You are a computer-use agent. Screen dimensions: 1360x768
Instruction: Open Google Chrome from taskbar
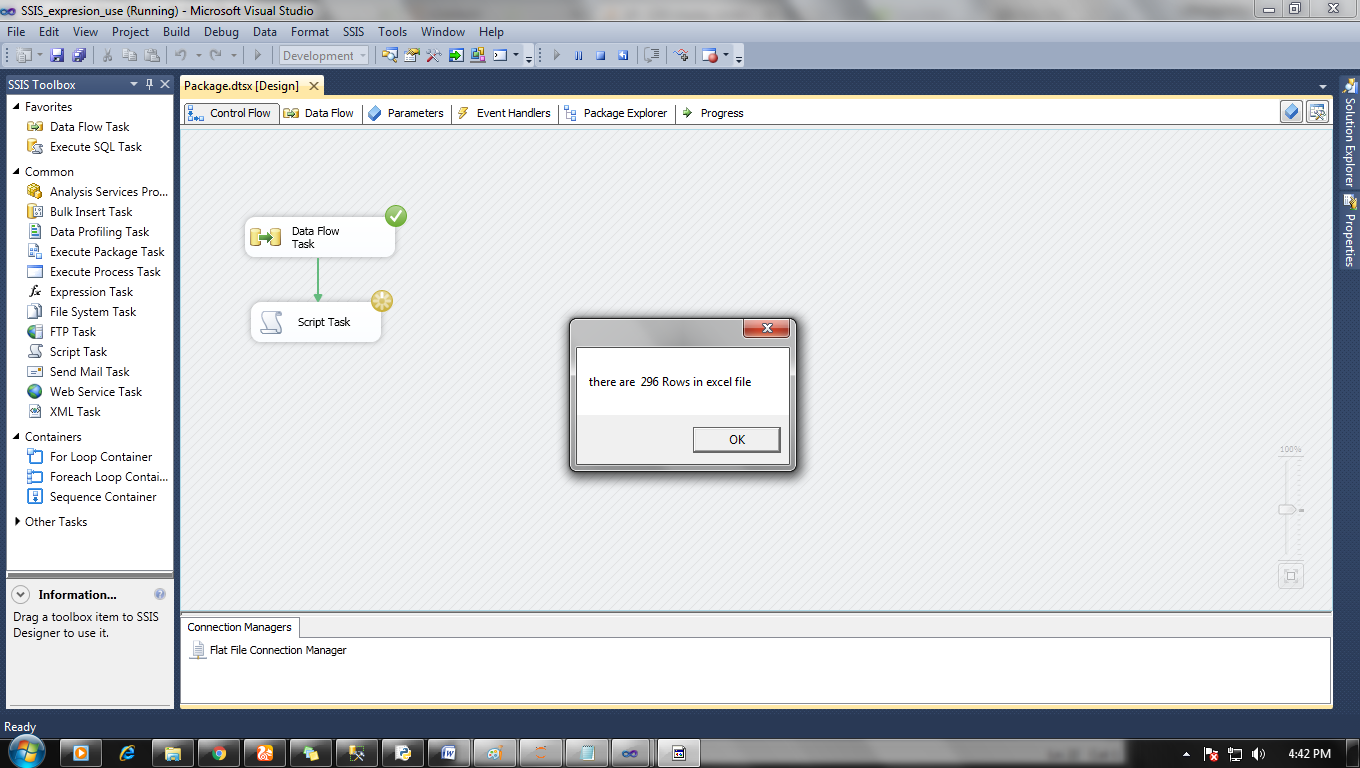pos(219,753)
